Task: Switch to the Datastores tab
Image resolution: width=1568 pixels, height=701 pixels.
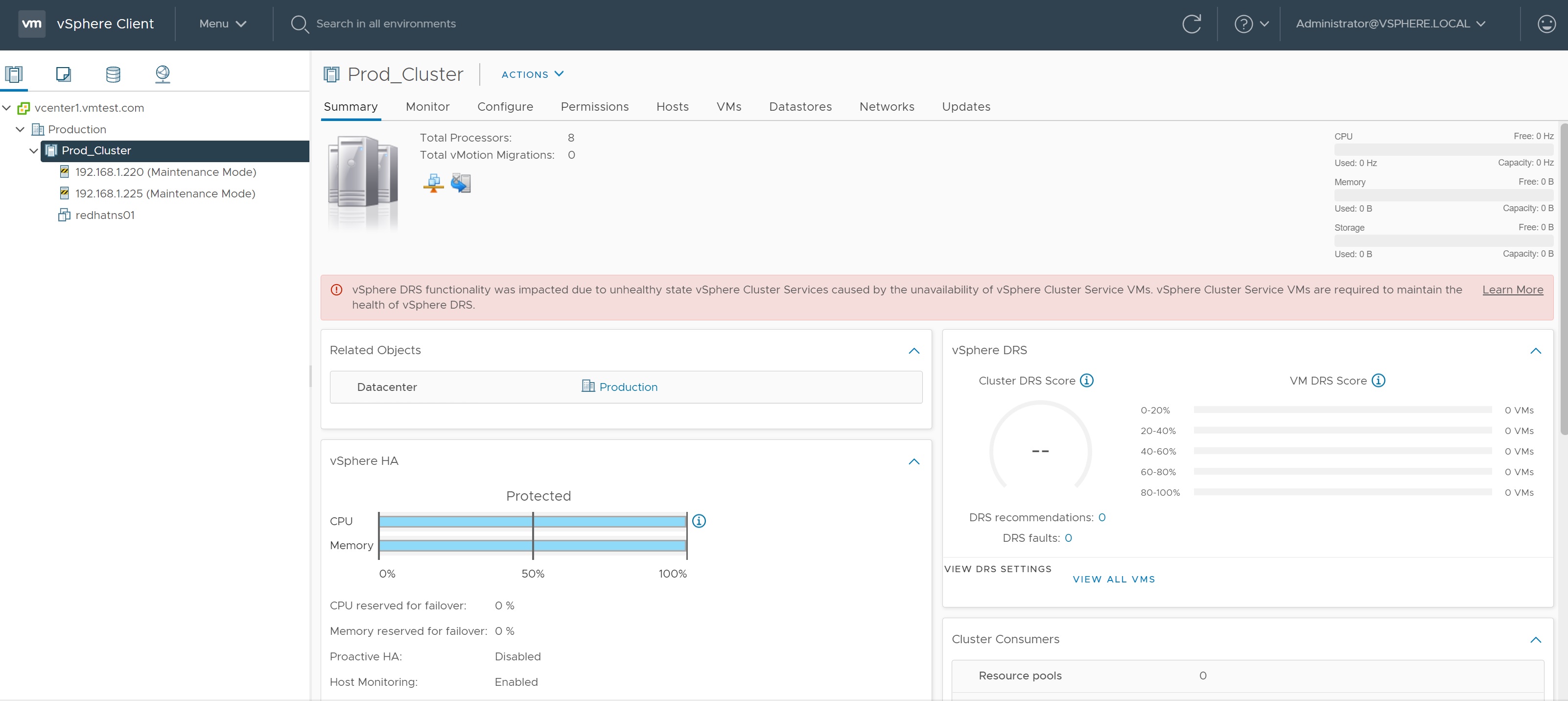Action: 800,107
